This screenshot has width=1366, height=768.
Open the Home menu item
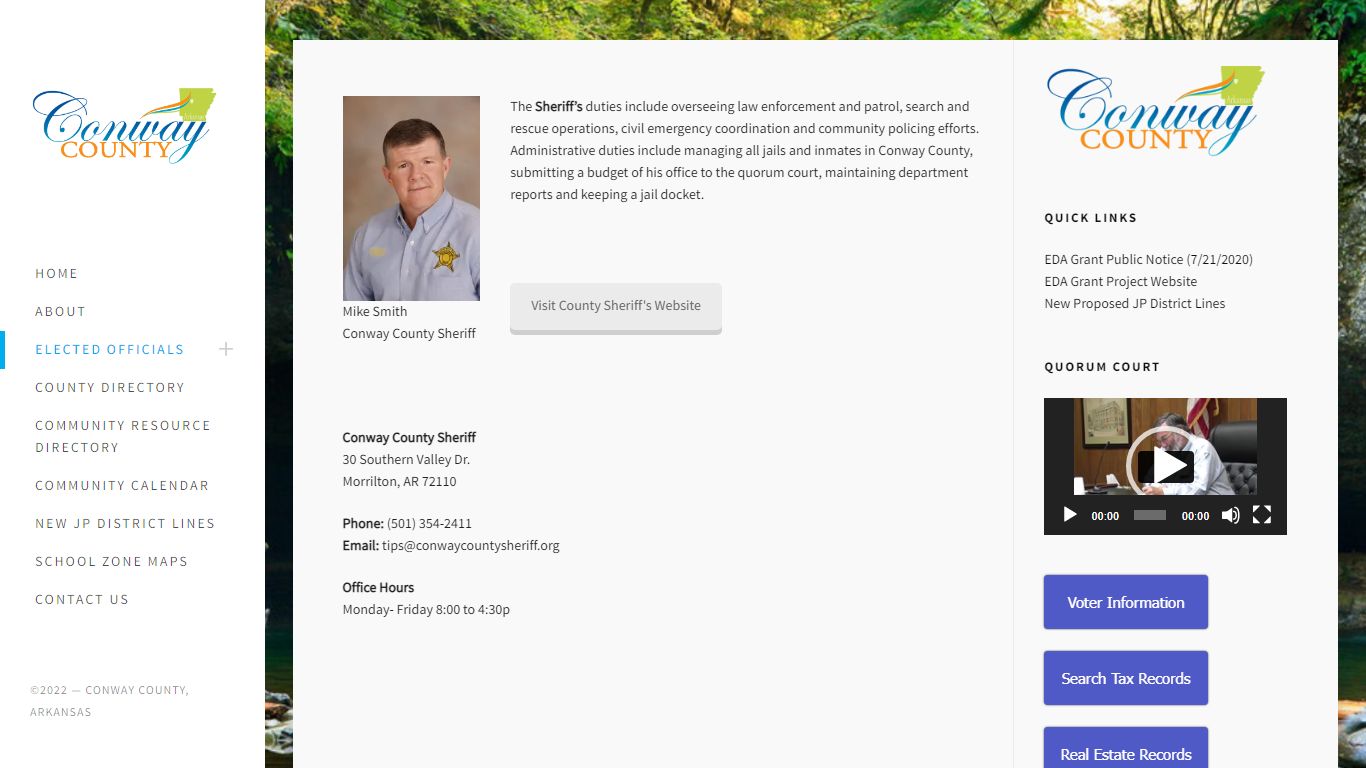point(56,273)
